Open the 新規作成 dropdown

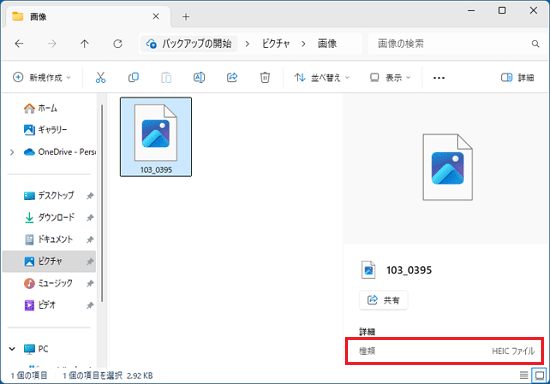tap(42, 78)
